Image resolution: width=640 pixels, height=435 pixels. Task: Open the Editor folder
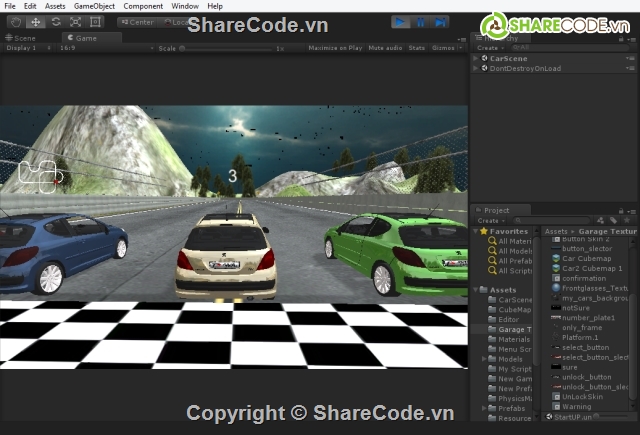click(x=504, y=320)
